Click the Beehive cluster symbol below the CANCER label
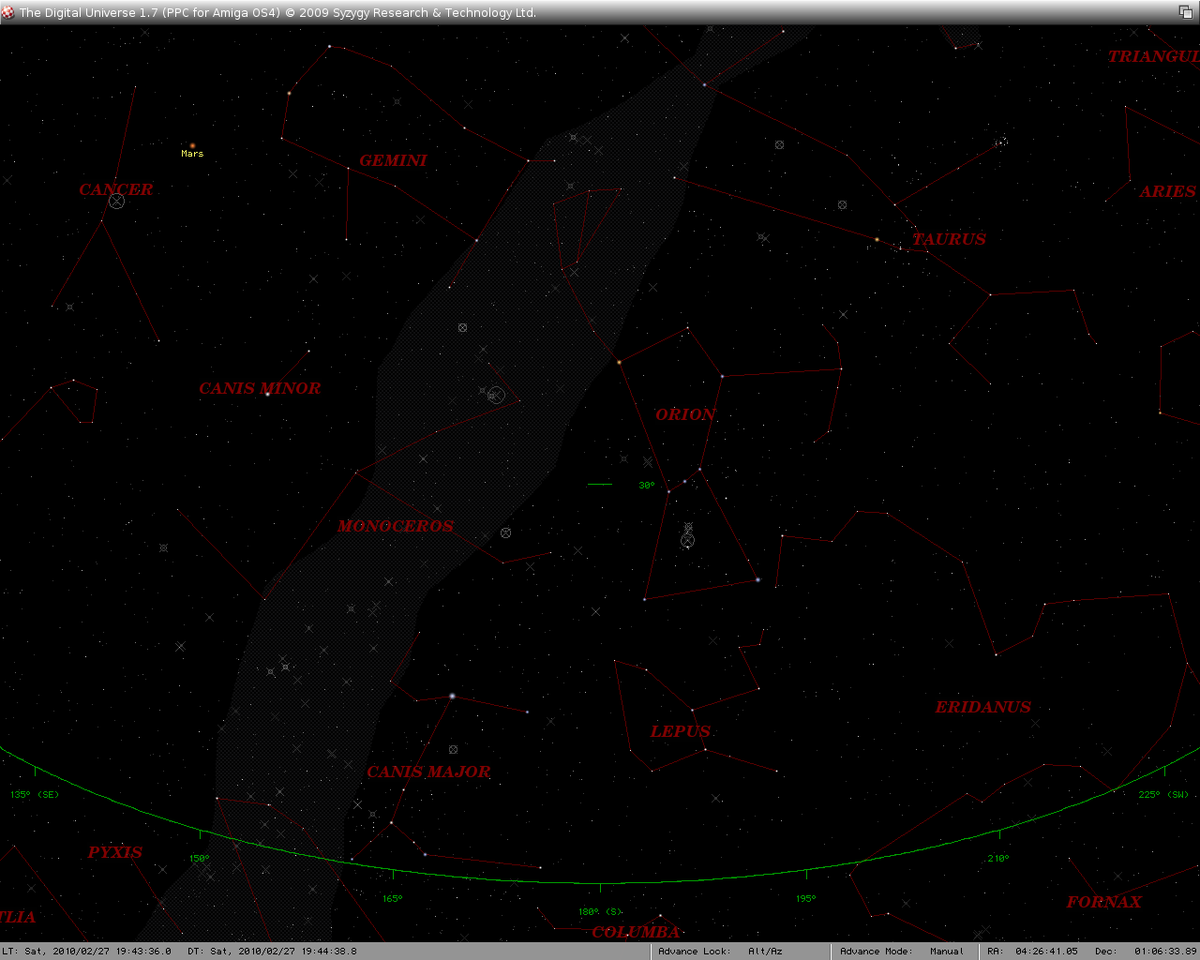The height and width of the screenshot is (960, 1200). (117, 201)
